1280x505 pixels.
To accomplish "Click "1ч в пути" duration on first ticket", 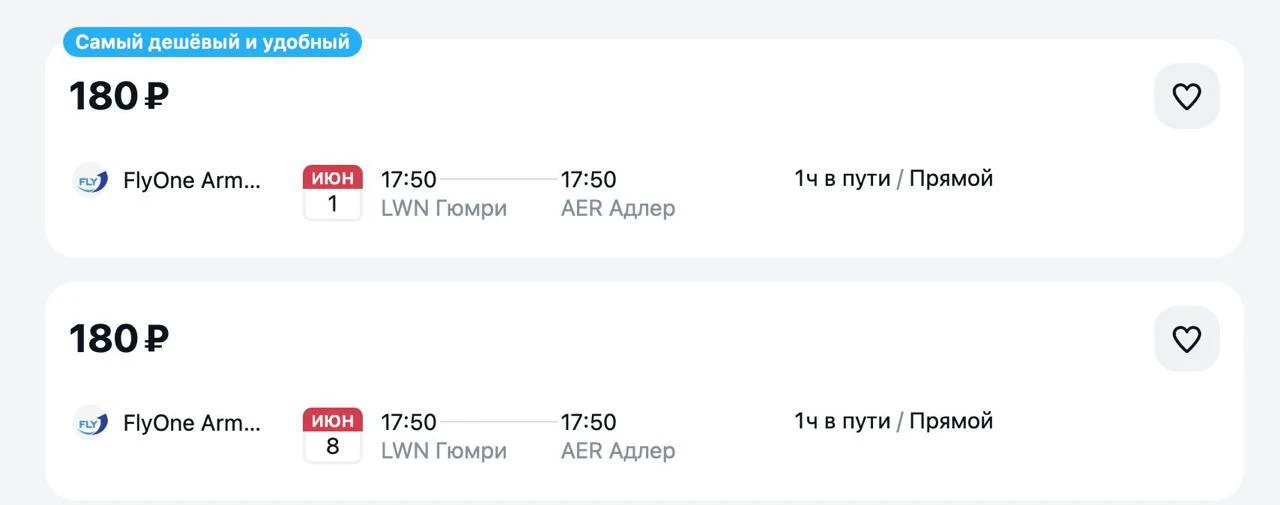I will (x=842, y=179).
